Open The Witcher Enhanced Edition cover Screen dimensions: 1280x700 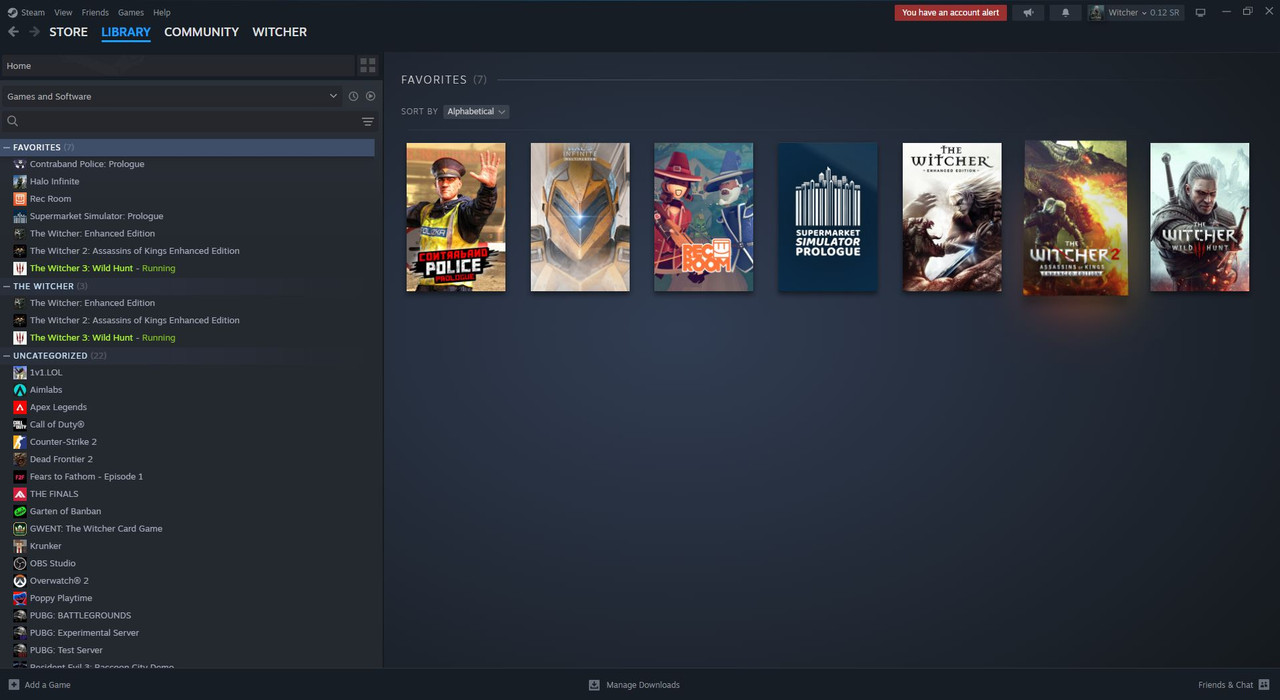pyautogui.click(x=952, y=217)
